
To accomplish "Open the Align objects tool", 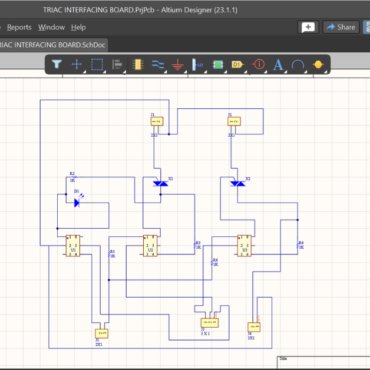I will [117, 64].
